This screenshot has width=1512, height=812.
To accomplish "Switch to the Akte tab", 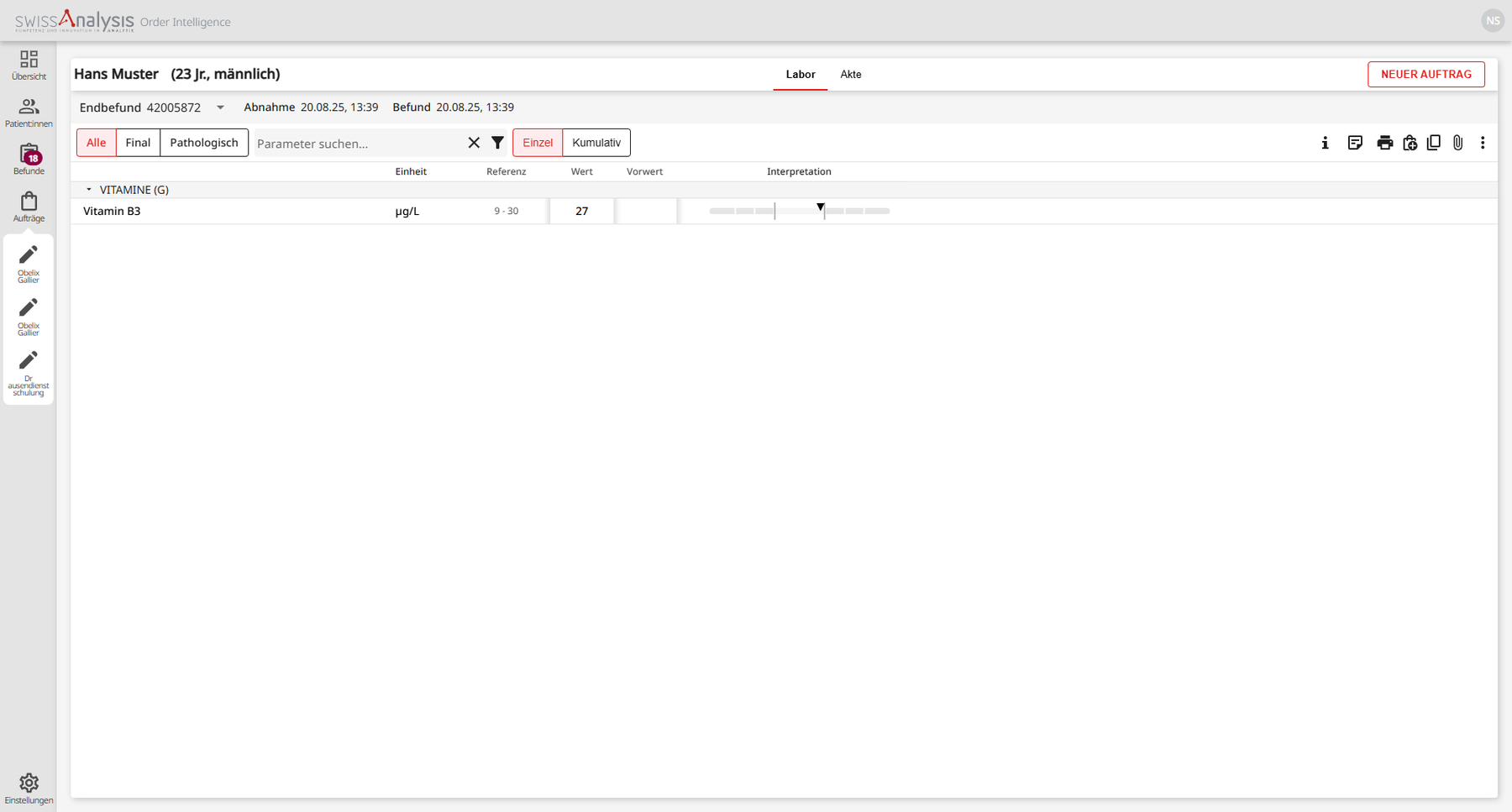I will coord(850,74).
